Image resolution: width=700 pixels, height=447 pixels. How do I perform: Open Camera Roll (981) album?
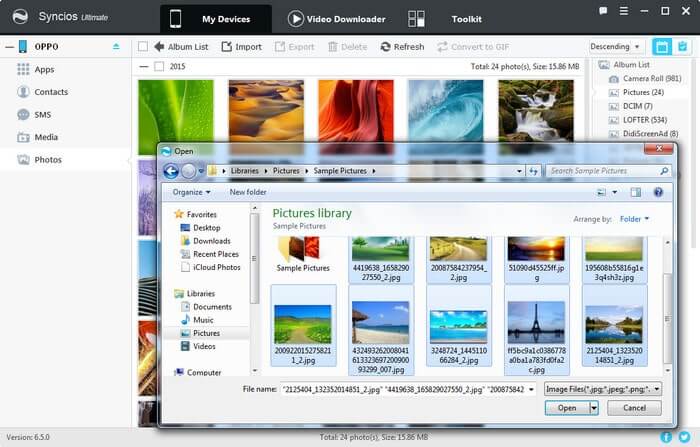click(645, 79)
